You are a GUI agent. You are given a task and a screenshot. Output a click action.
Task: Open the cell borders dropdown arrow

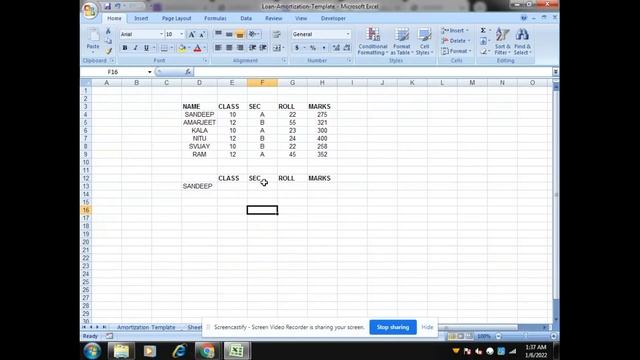click(172, 48)
